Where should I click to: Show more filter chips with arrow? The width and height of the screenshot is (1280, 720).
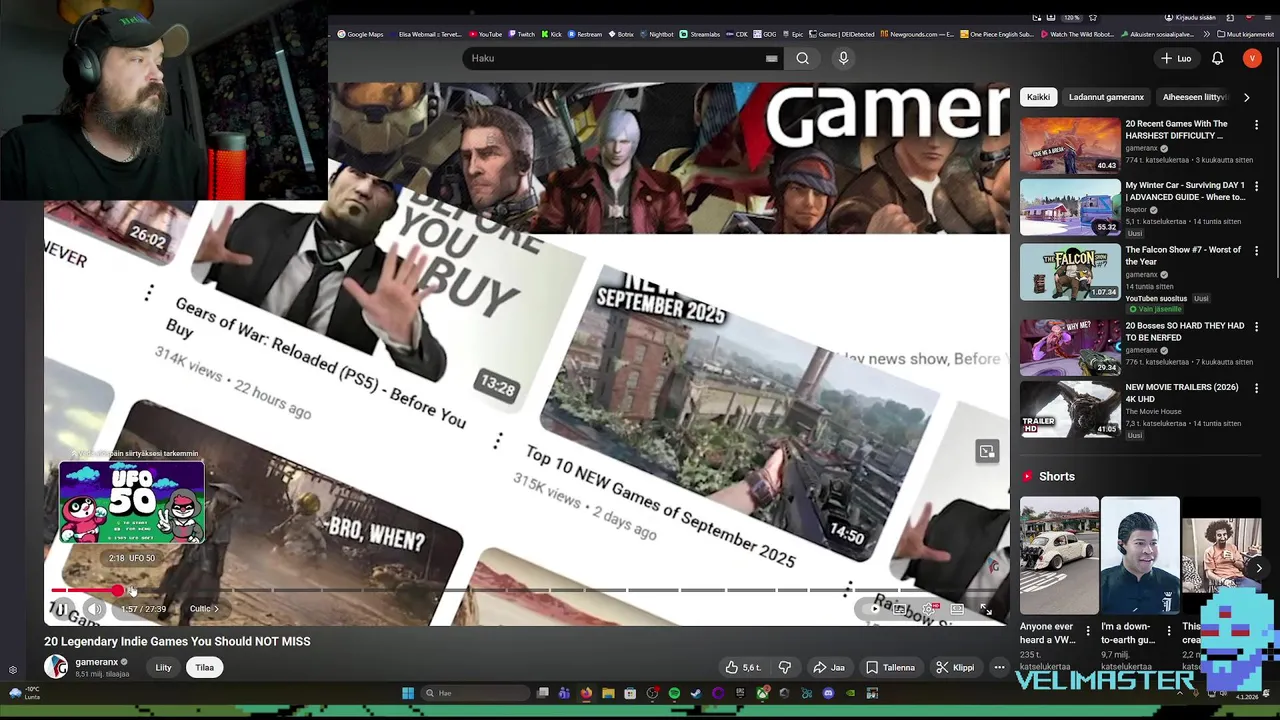1246,97
